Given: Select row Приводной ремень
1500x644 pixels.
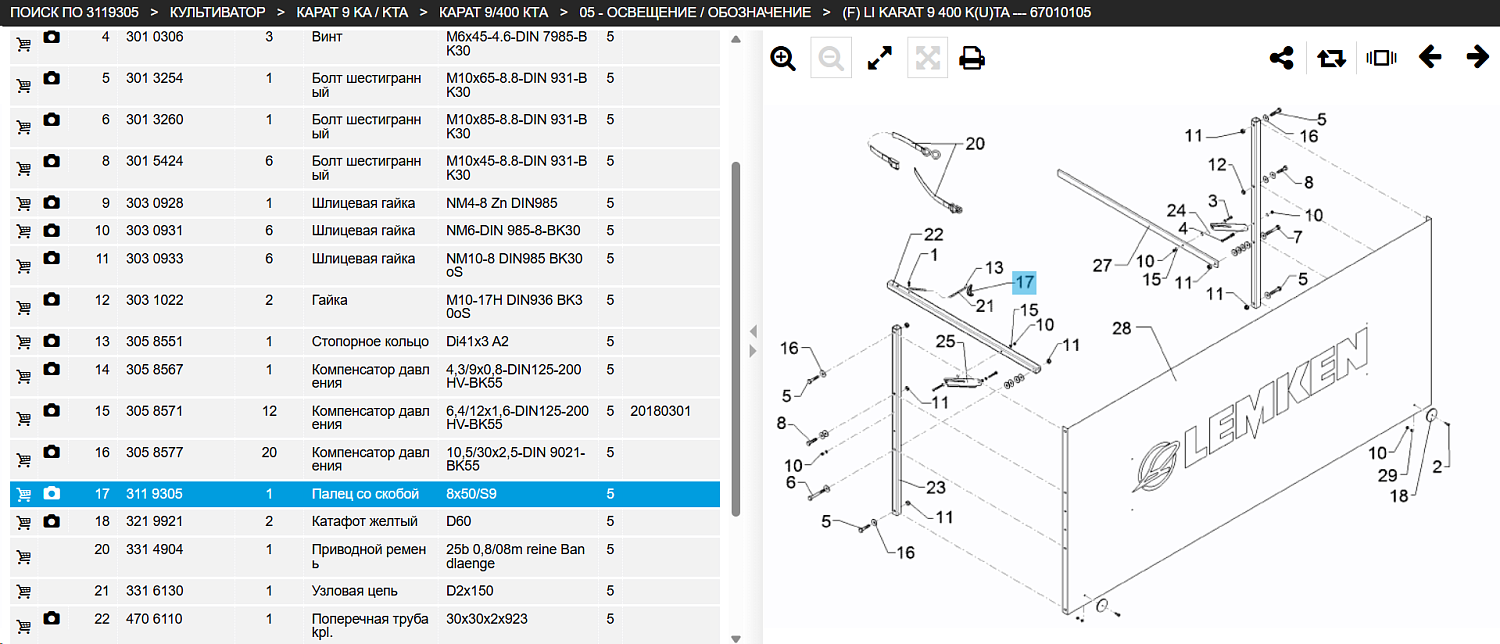Looking at the screenshot, I should tap(365, 557).
